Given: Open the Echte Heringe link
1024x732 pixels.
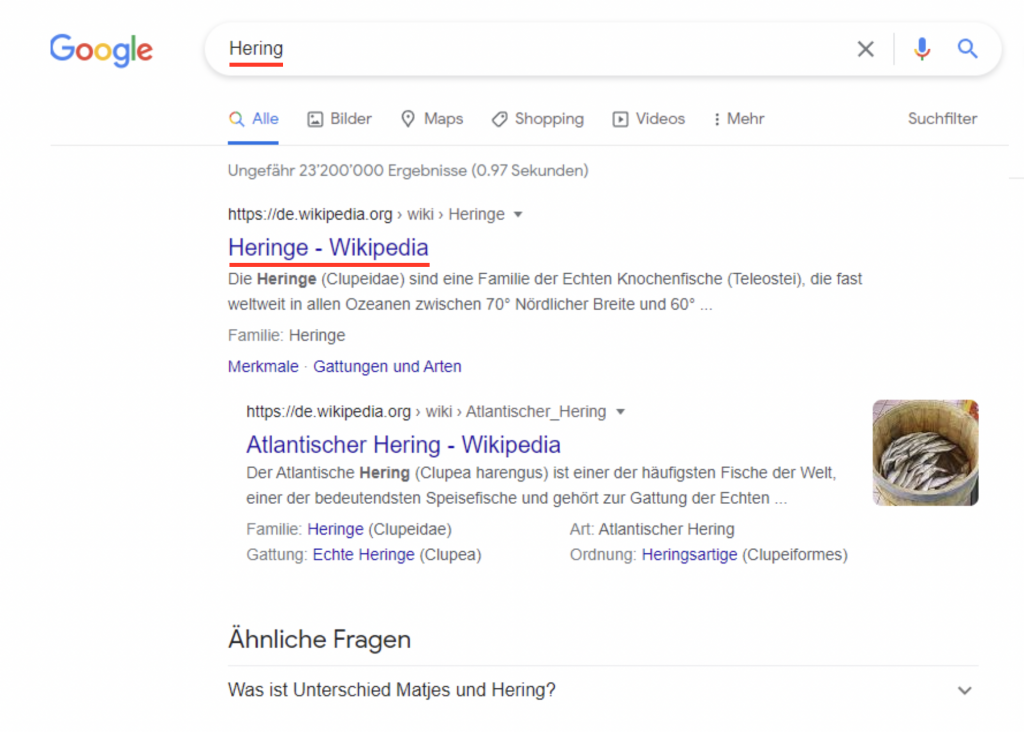Looking at the screenshot, I should click(x=364, y=554).
